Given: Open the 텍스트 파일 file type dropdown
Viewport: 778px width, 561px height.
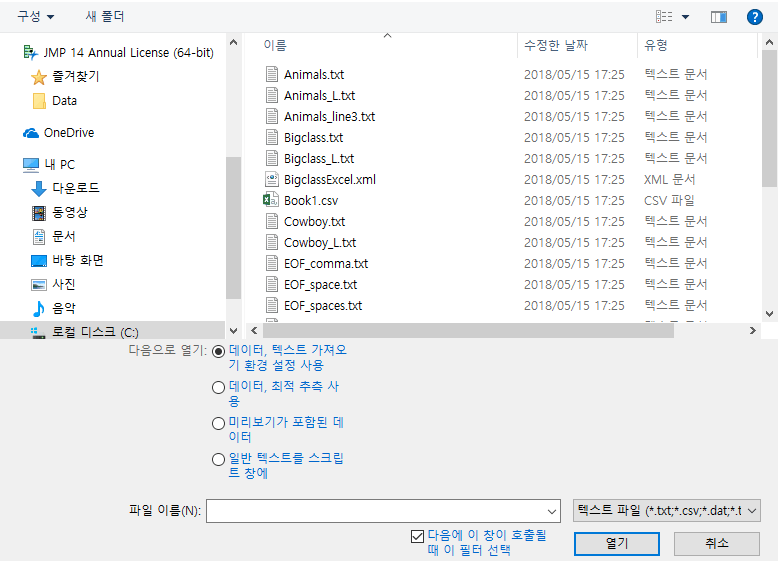Looking at the screenshot, I should tap(666, 510).
